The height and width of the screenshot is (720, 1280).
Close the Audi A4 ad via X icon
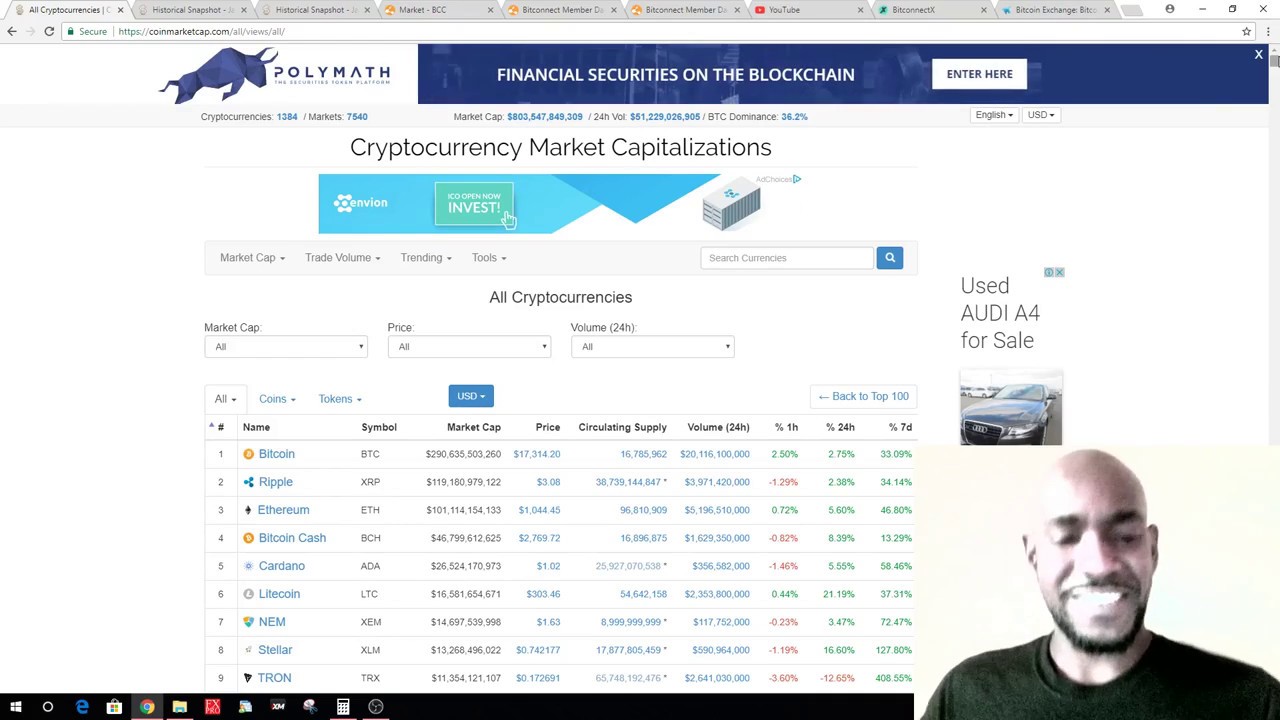click(x=1059, y=272)
